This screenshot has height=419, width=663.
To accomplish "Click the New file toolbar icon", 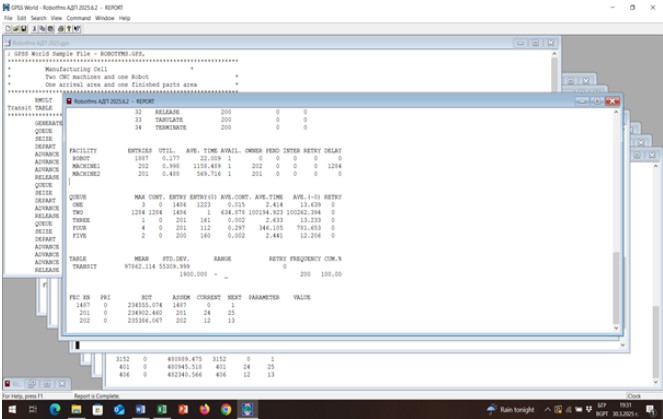I will point(6,29).
